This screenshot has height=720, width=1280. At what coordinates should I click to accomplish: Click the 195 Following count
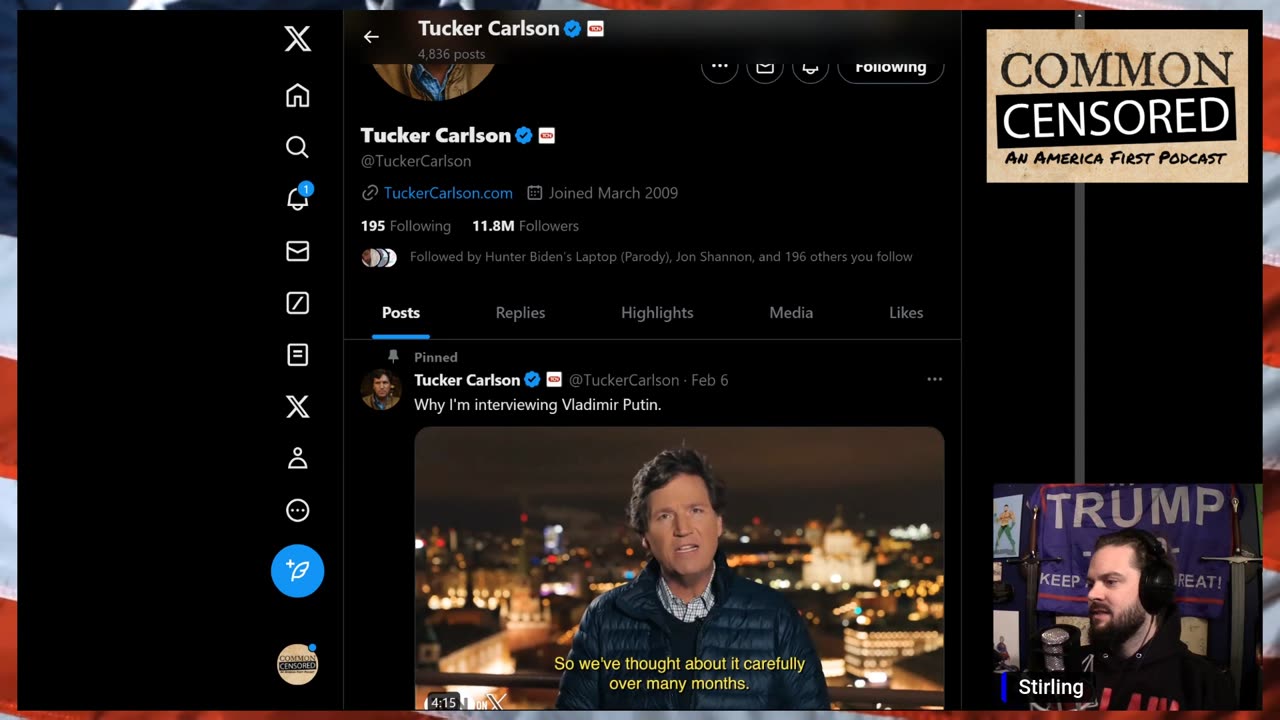click(406, 226)
